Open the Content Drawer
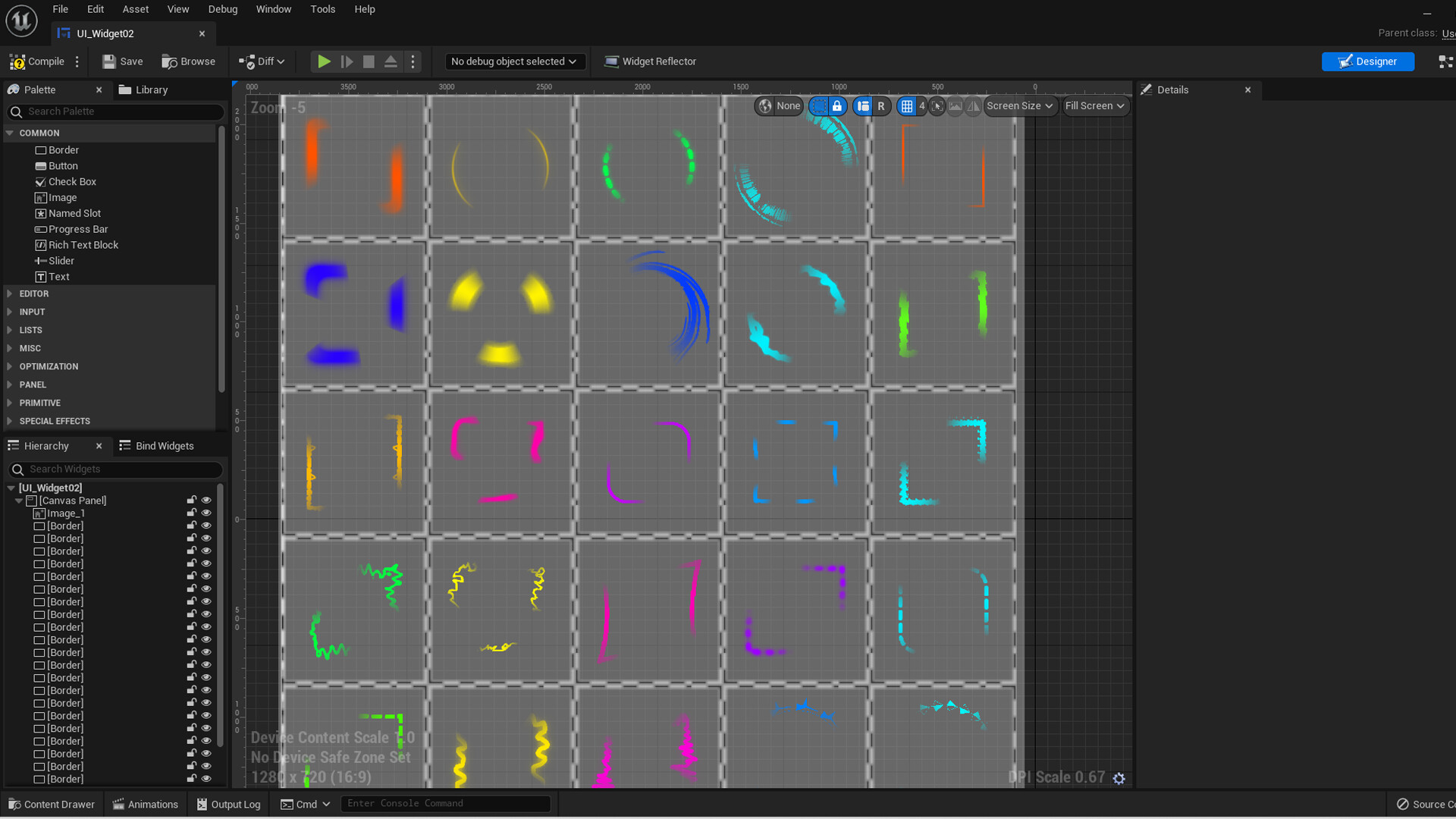The width and height of the screenshot is (1456, 819). (x=51, y=804)
